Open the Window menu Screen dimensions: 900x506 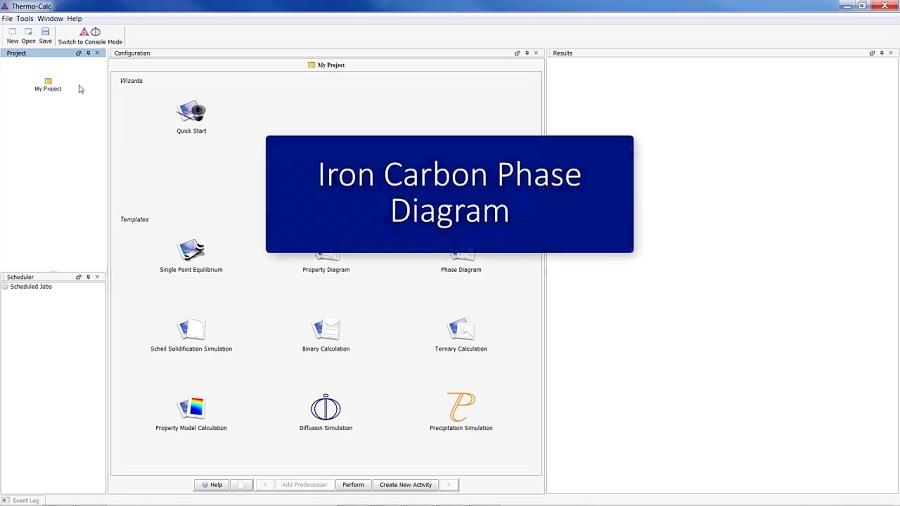[50, 18]
